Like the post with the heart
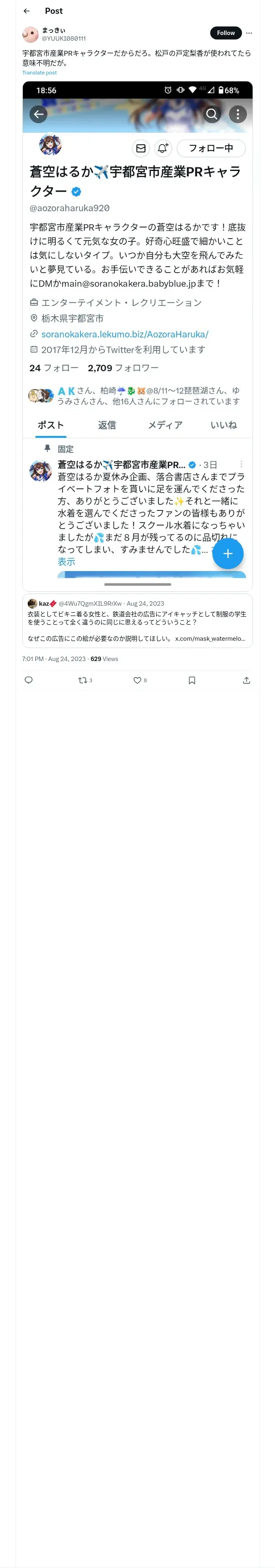 pyautogui.click(x=137, y=680)
